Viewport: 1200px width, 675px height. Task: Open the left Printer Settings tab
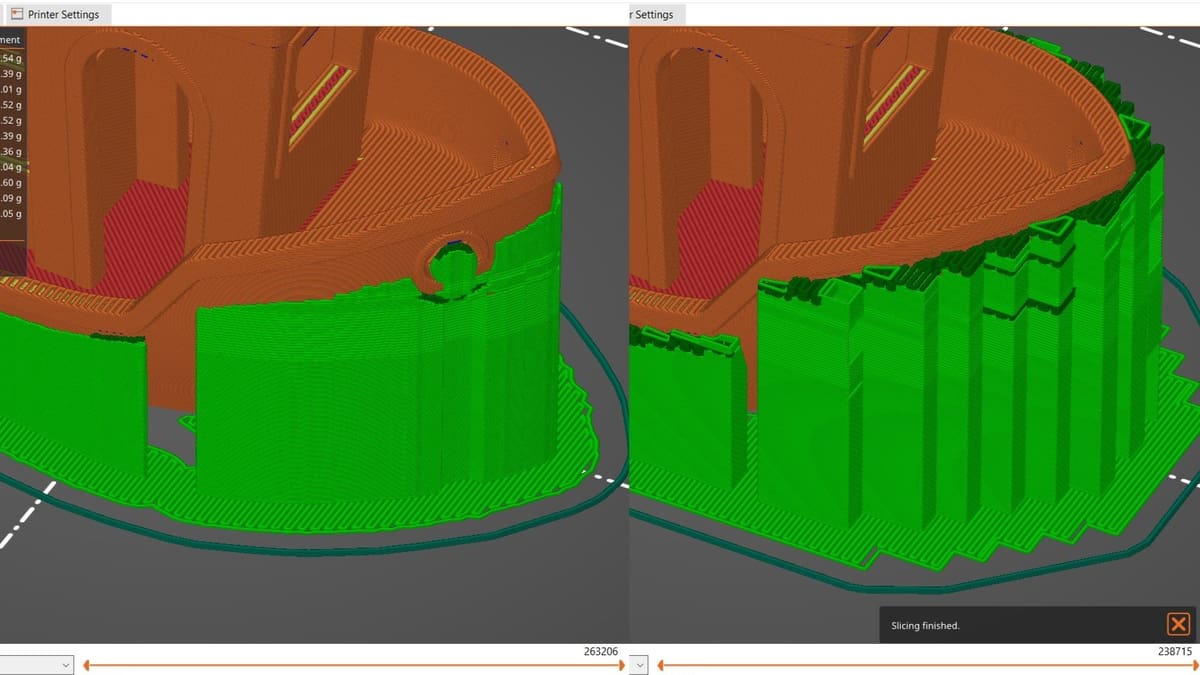55,14
